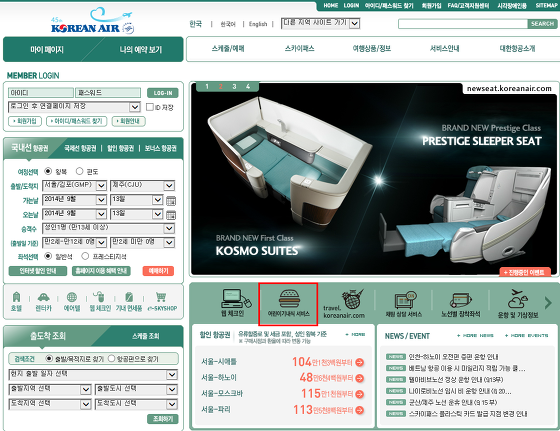Open the 서비스안내 menu

(444, 49)
